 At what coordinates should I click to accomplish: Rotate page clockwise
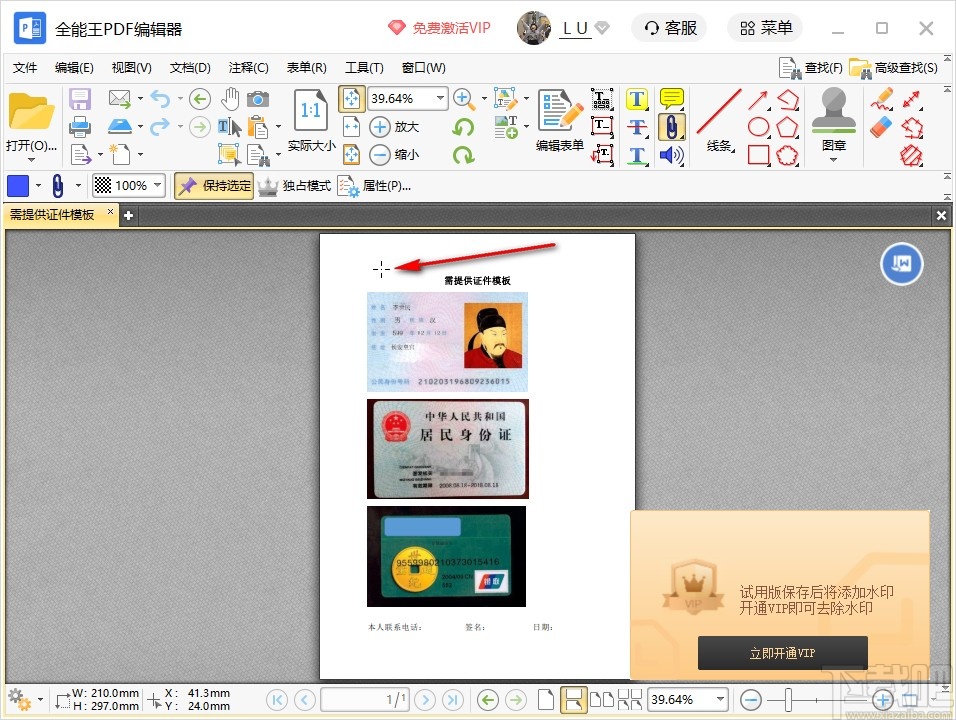(463, 155)
